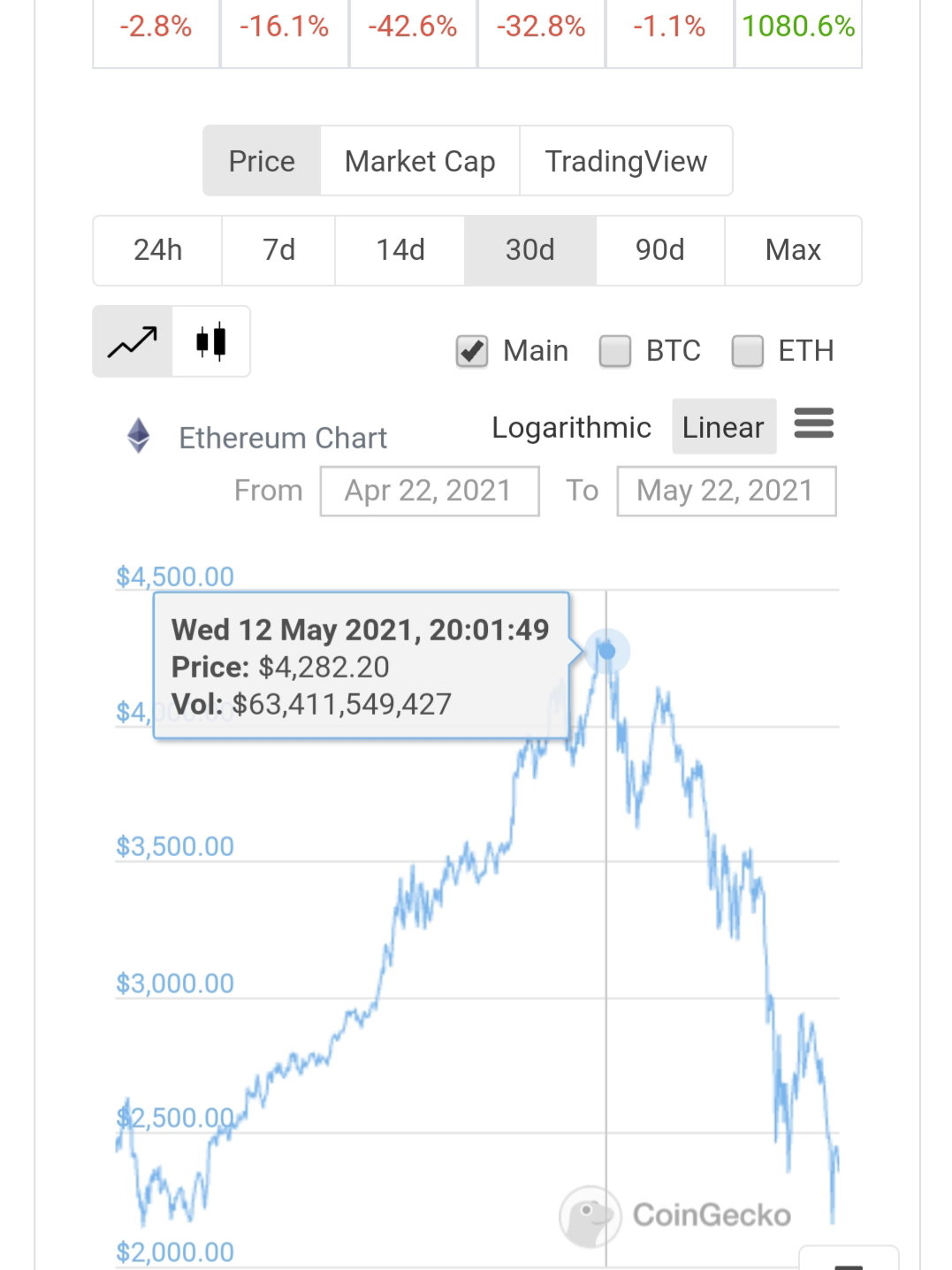The width and height of the screenshot is (952, 1270).
Task: Click the Ethereum logo icon
Action: click(139, 435)
